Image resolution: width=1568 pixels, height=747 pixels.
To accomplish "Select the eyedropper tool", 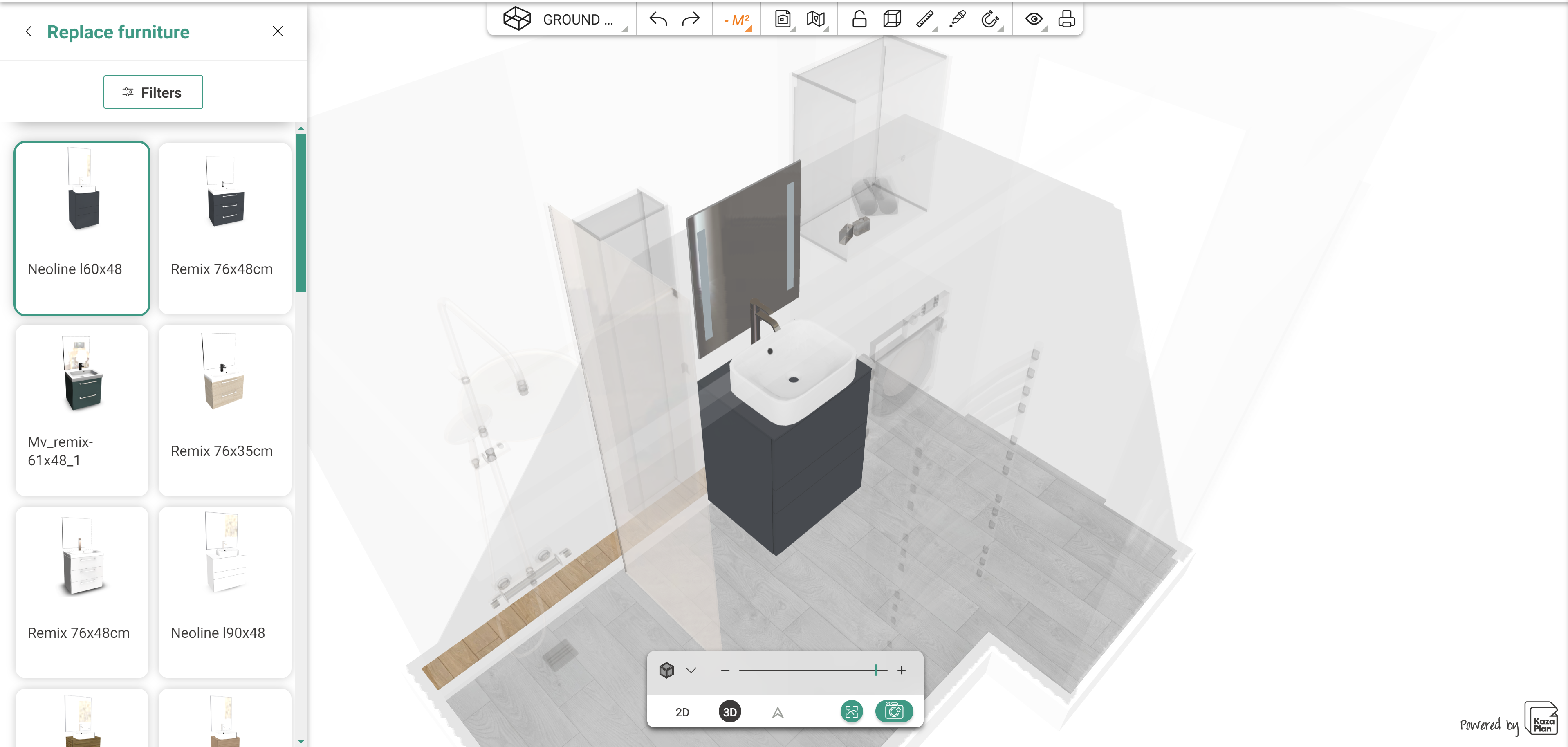I will point(958,20).
